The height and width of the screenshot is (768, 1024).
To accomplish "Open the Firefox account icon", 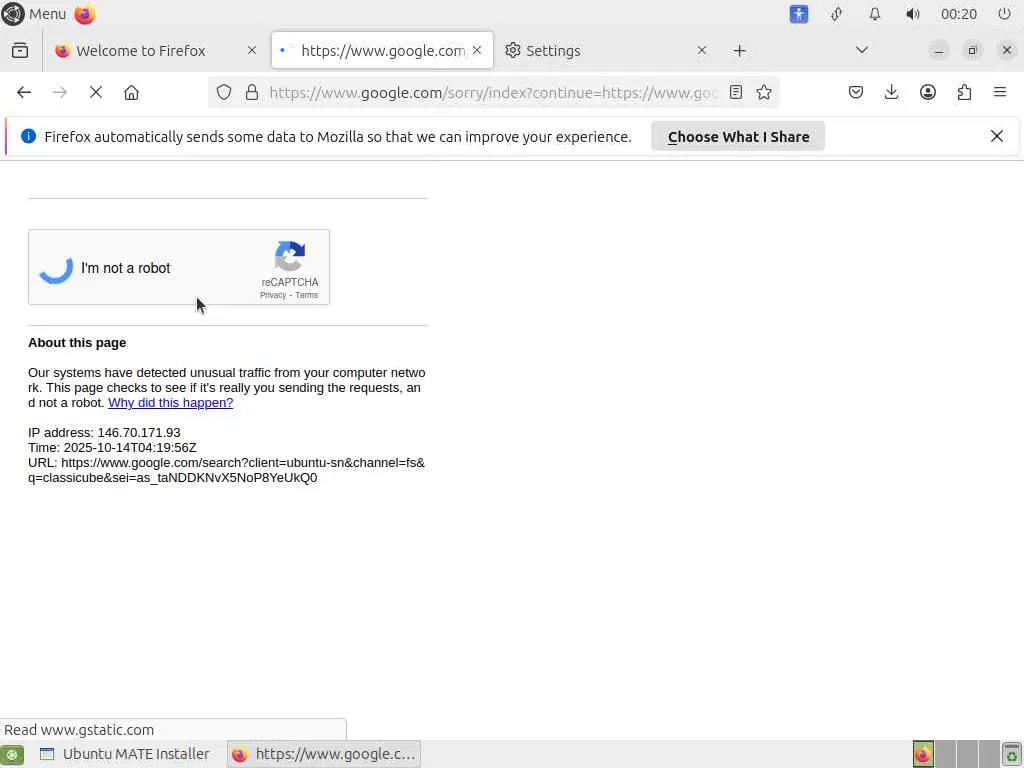I will 927,93.
